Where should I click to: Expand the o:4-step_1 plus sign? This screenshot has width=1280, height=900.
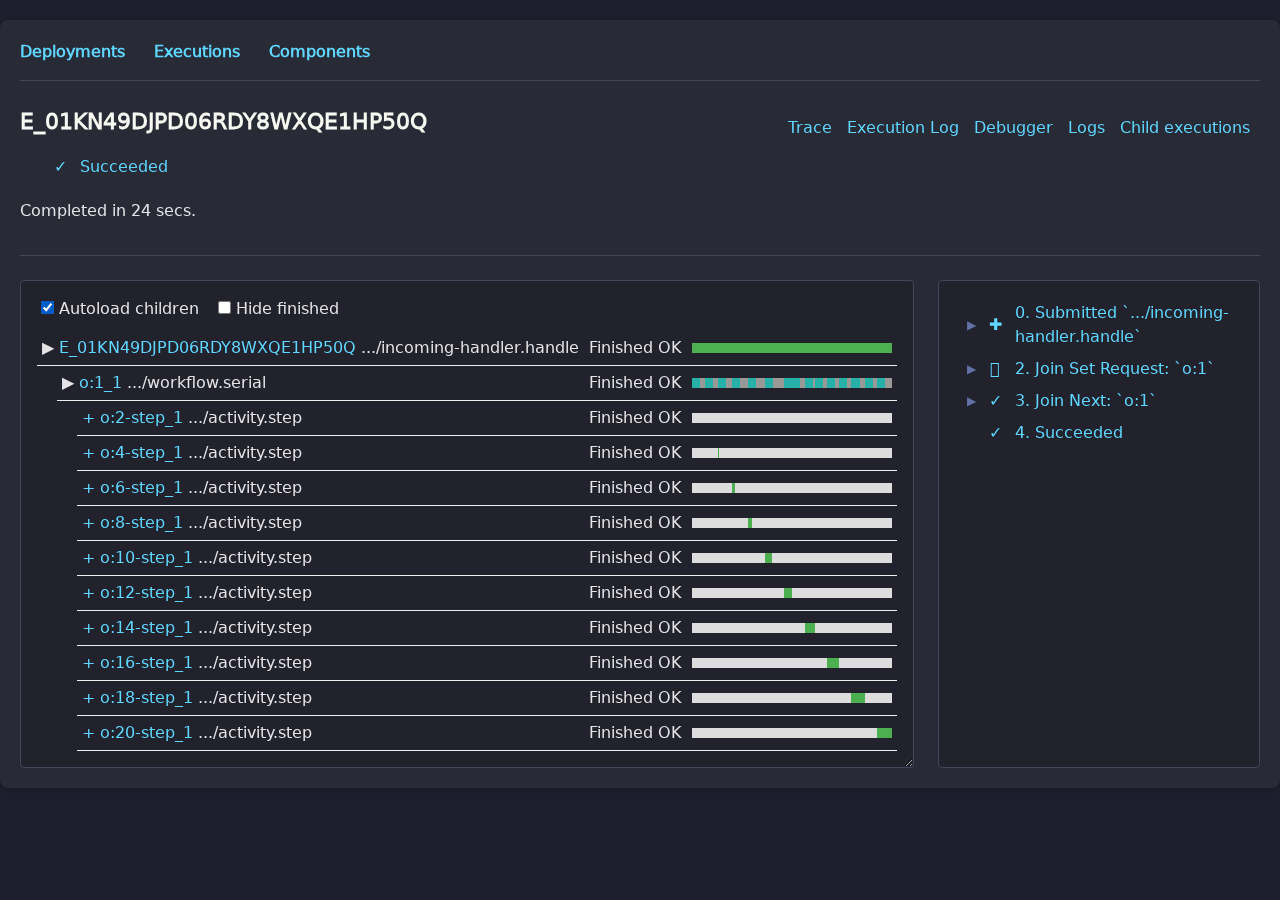point(88,453)
